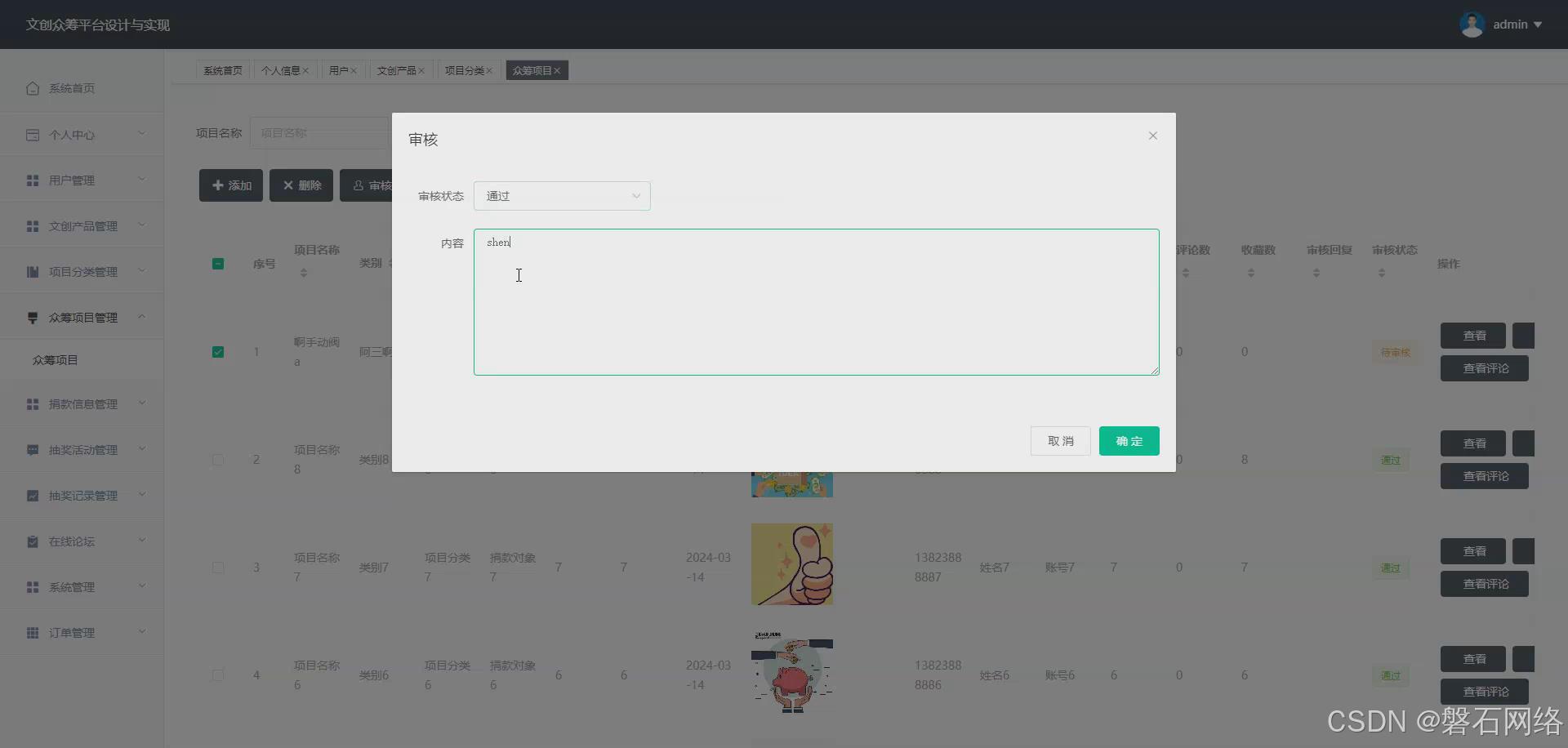This screenshot has height=748, width=1568.
Task: Click 查看评论 button in row 2
Action: 1485,476
